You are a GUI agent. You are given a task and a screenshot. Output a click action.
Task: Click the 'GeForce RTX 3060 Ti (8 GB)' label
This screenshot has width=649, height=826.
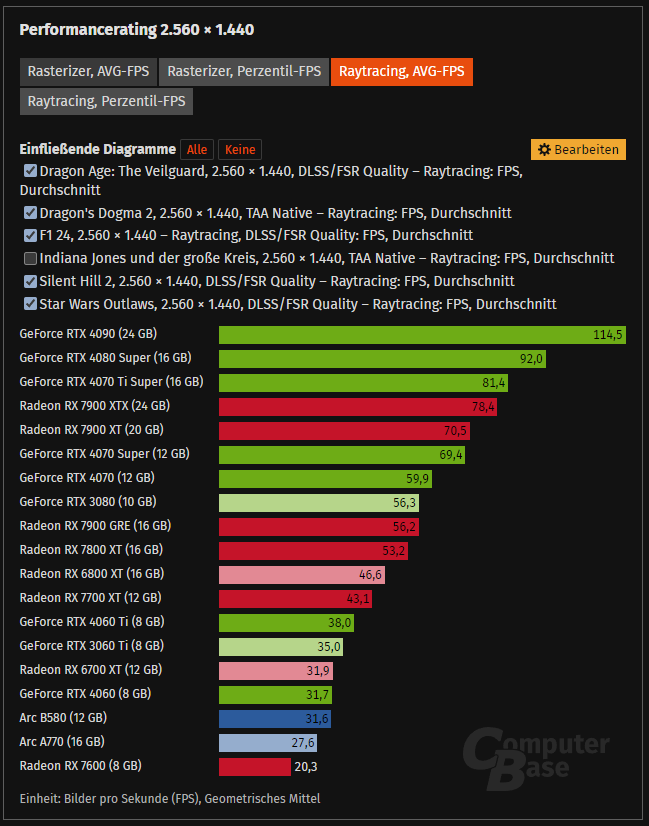tap(92, 645)
